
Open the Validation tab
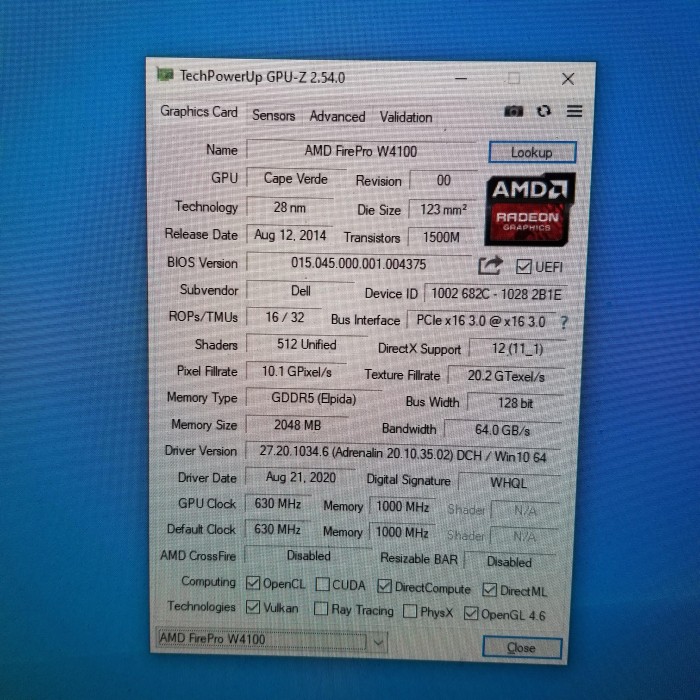406,117
